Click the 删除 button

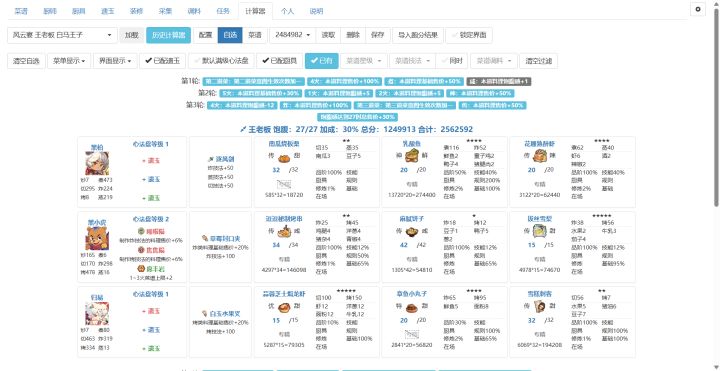[353, 35]
